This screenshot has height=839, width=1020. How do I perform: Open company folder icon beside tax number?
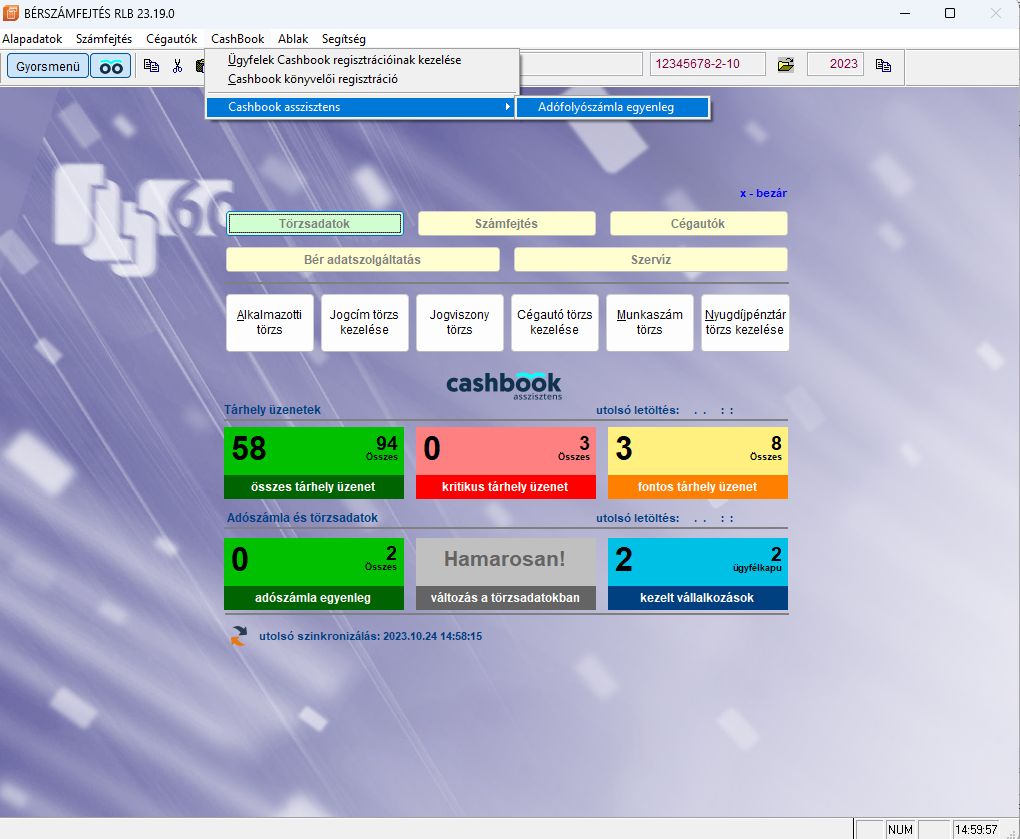click(x=786, y=64)
